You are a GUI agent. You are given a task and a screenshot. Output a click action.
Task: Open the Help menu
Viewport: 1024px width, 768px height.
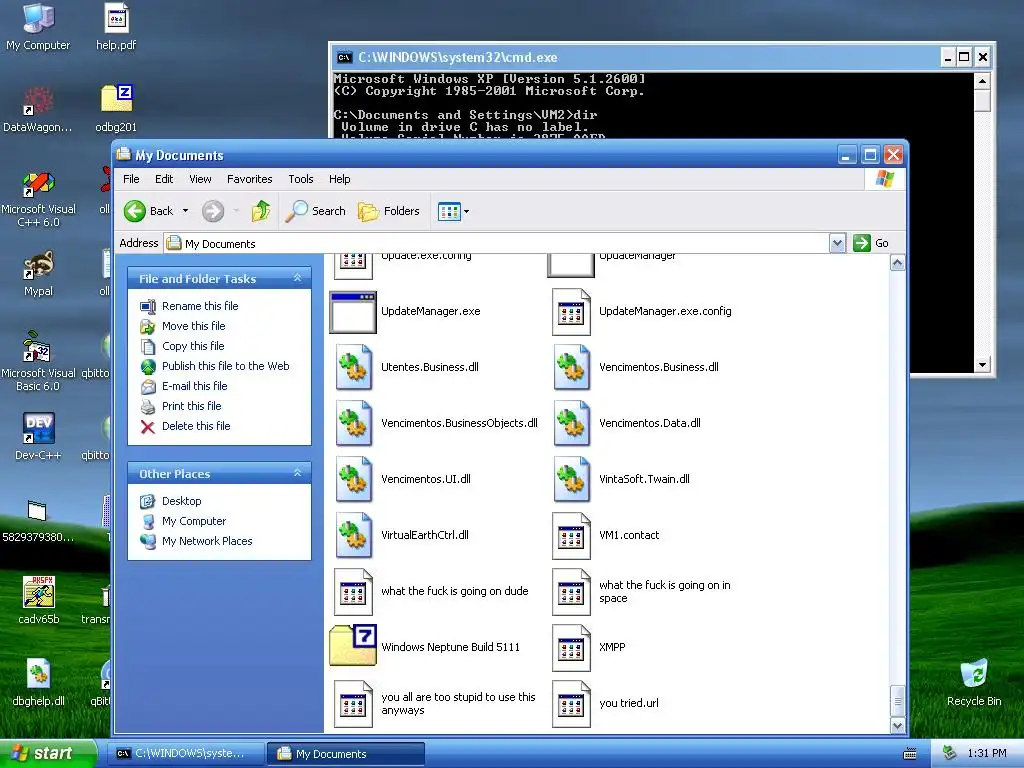tap(340, 179)
